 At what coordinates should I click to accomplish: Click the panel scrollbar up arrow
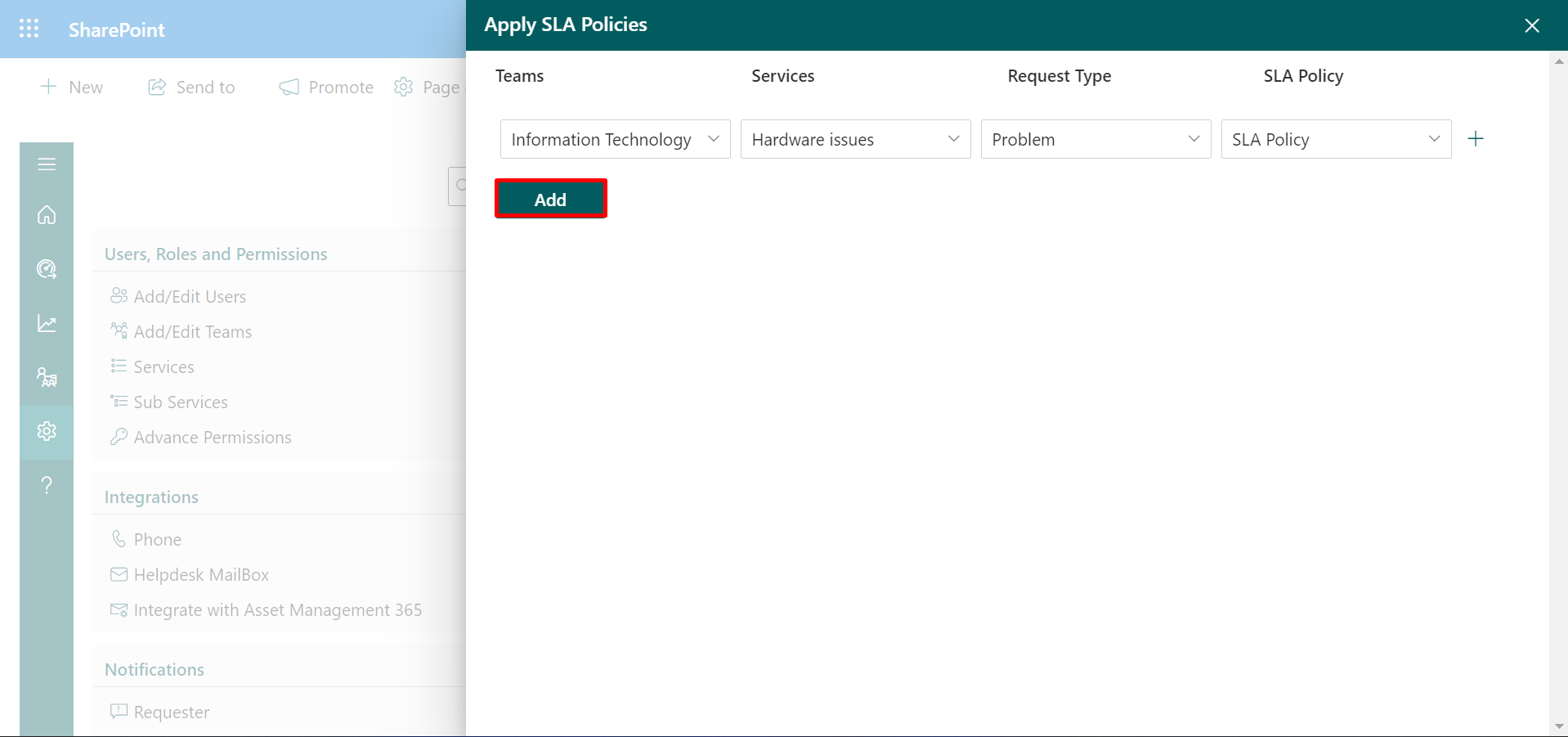1559,61
